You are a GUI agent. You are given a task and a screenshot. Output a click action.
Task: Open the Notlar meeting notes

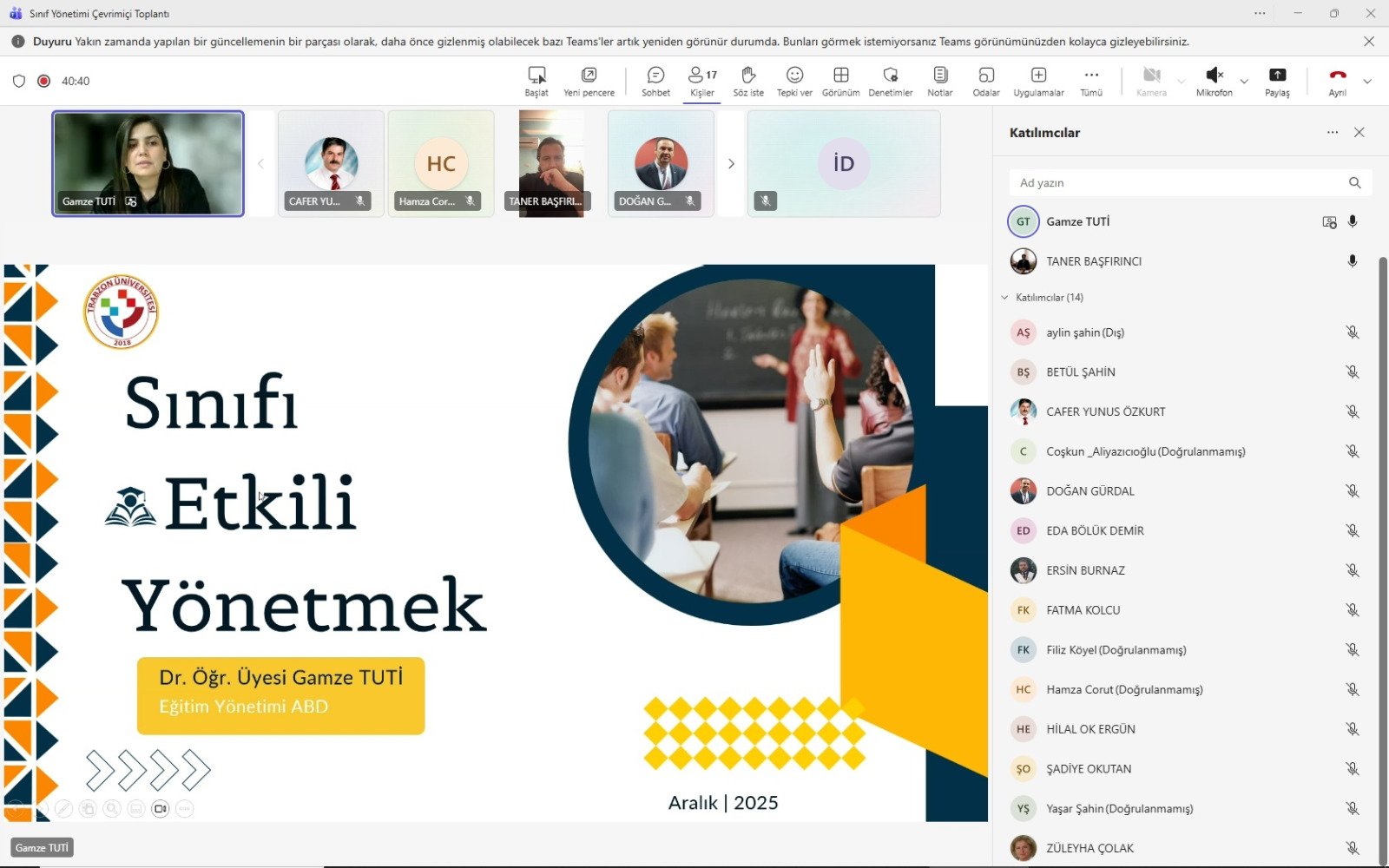(x=939, y=81)
